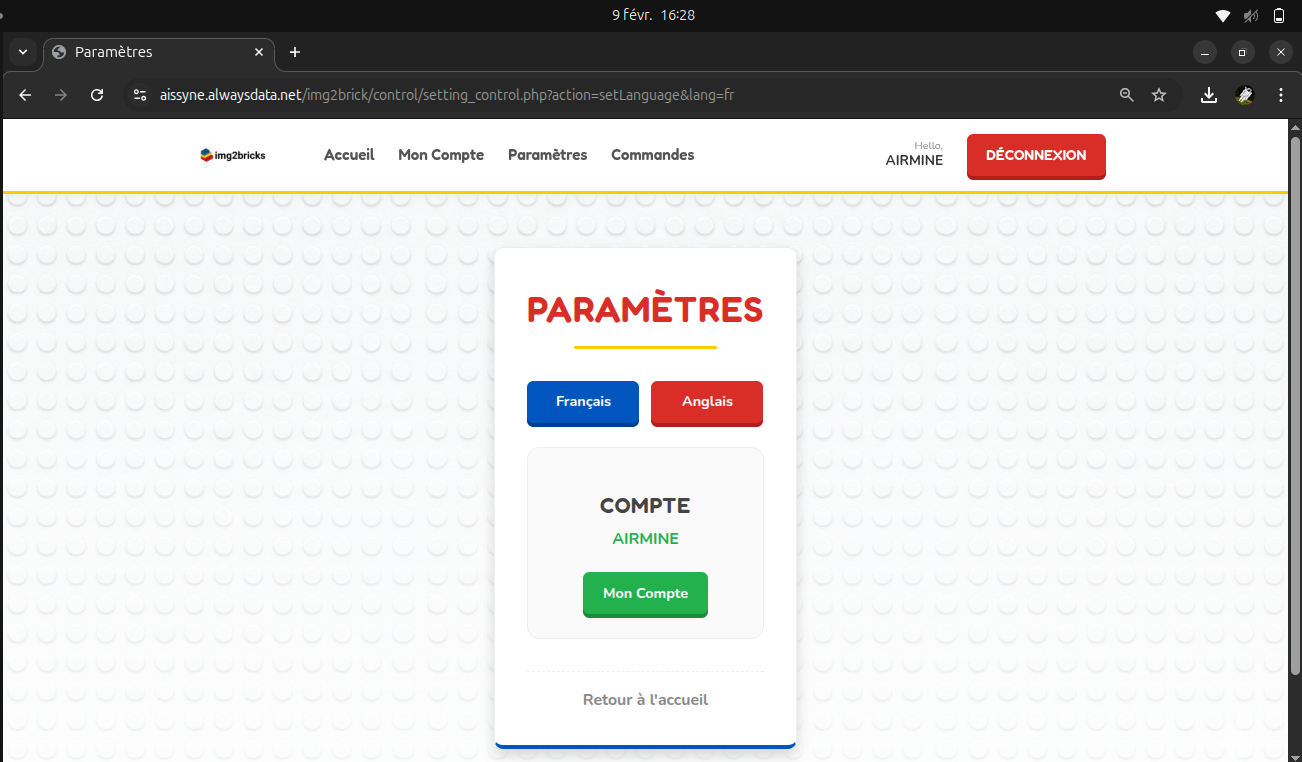Click the img2bricks logo

coord(233,155)
